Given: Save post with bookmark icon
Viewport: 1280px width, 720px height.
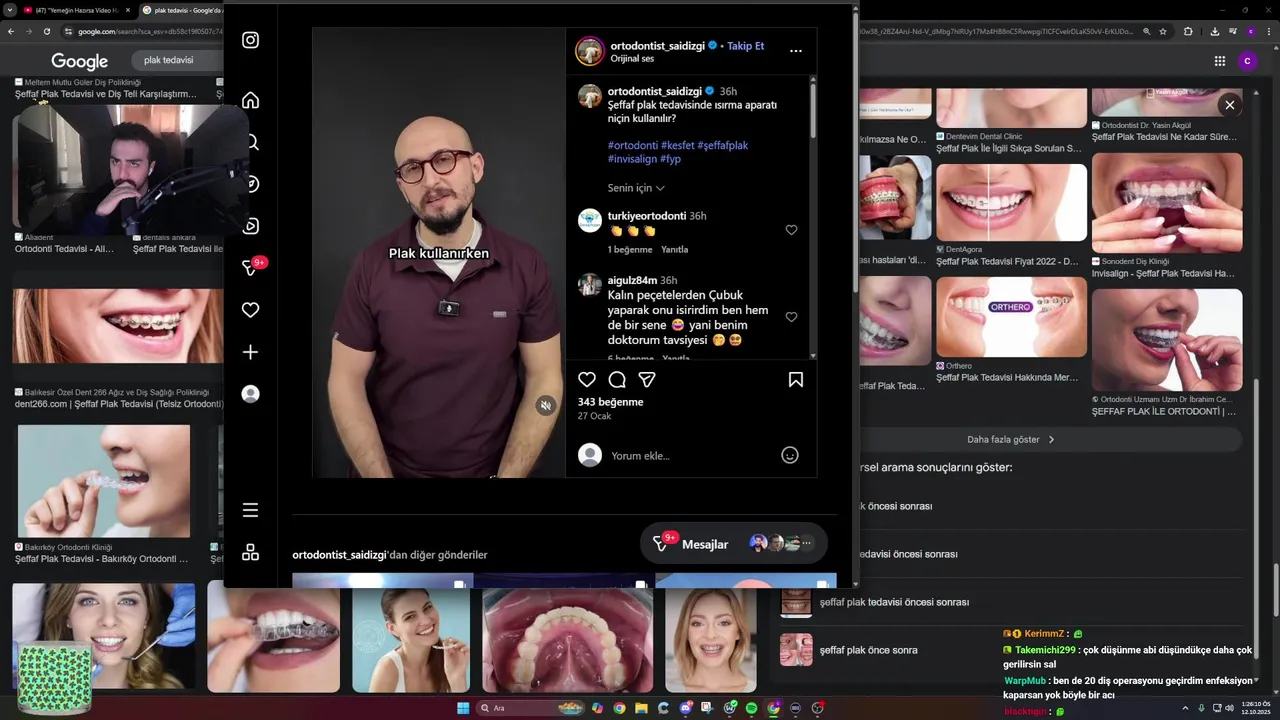Looking at the screenshot, I should [796, 379].
